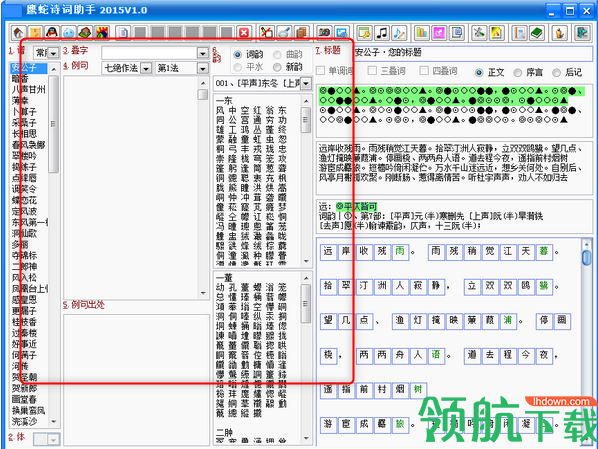Select 蝶恋花 in the tune list
The image size is (598, 449).
click(x=24, y=200)
